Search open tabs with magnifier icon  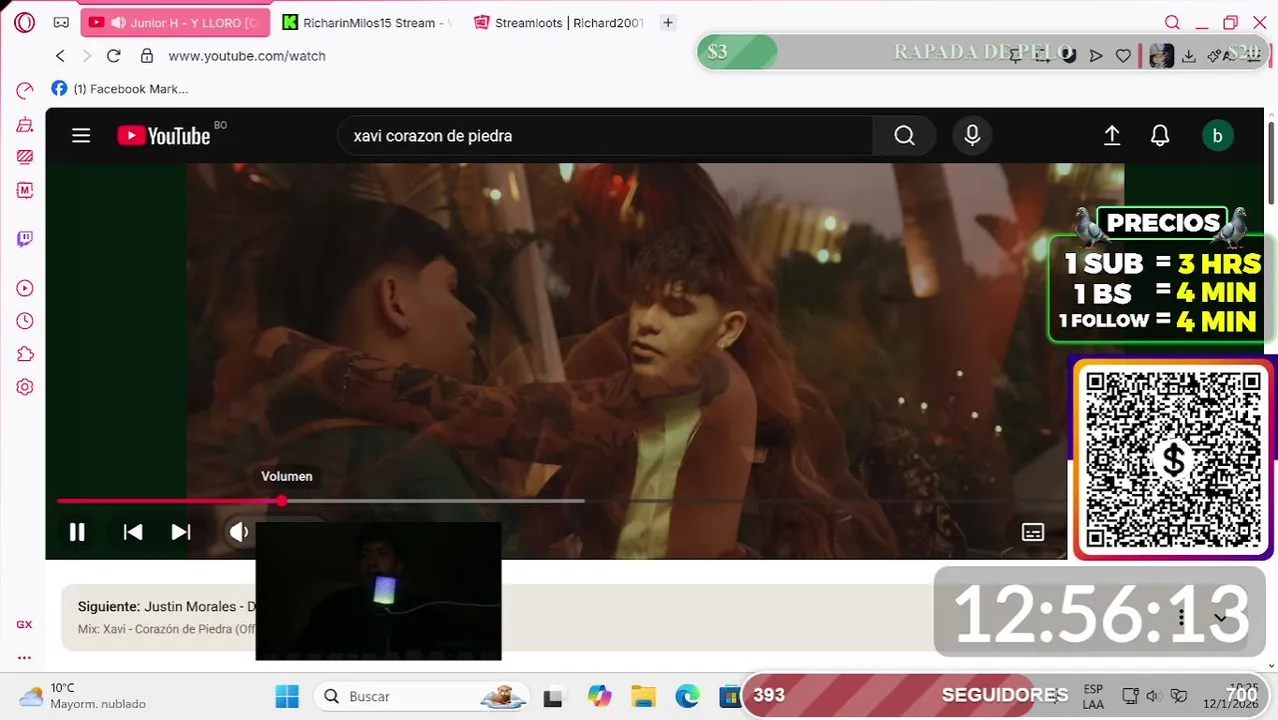pos(1172,22)
